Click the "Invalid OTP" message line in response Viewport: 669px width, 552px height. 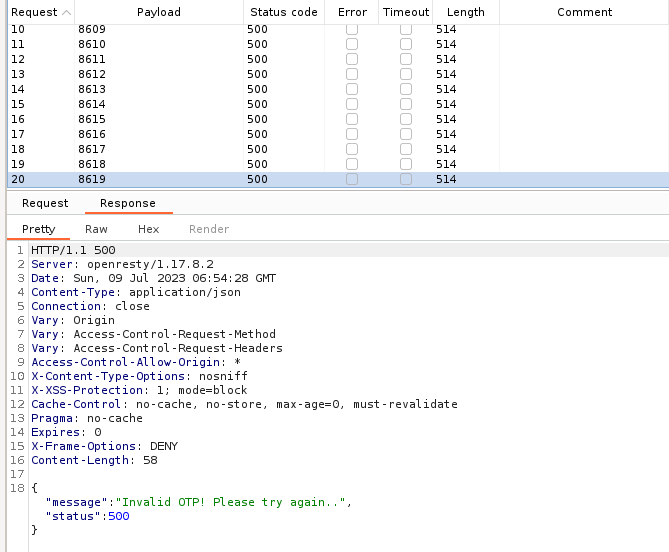(x=198, y=502)
